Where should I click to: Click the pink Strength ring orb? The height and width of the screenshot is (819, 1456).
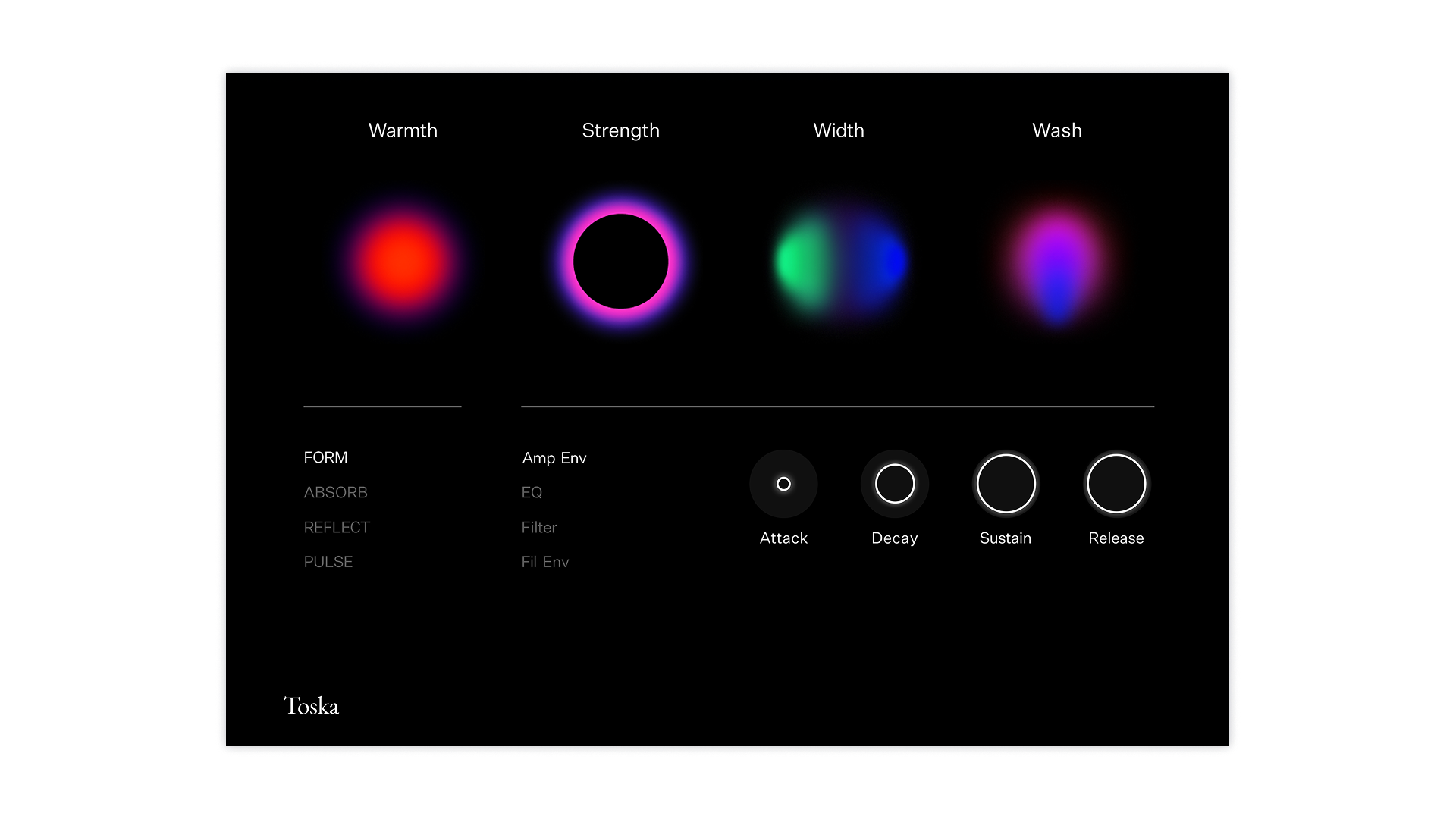[620, 261]
